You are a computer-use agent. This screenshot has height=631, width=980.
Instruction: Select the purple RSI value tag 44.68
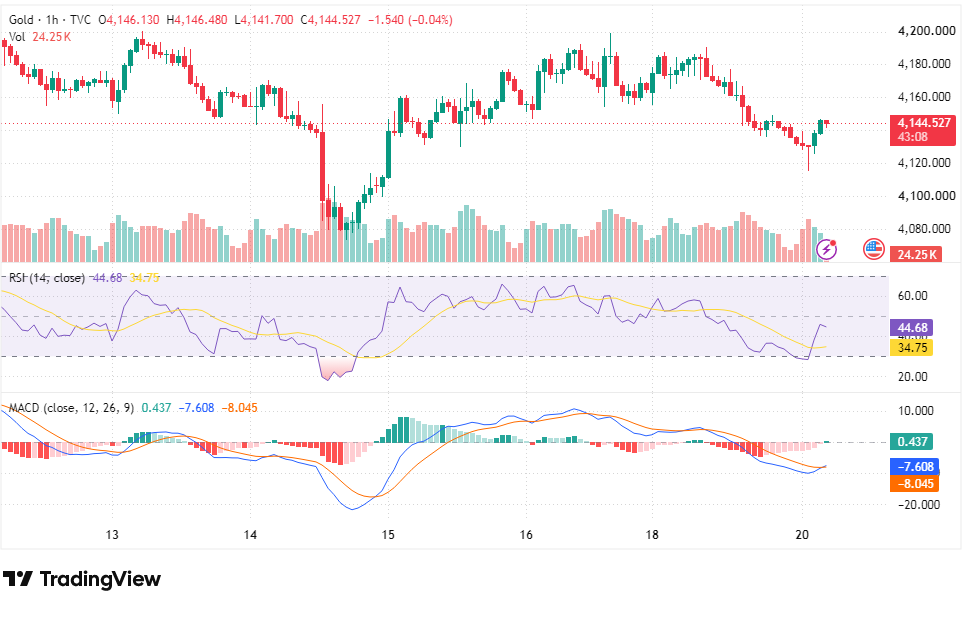click(x=911, y=328)
